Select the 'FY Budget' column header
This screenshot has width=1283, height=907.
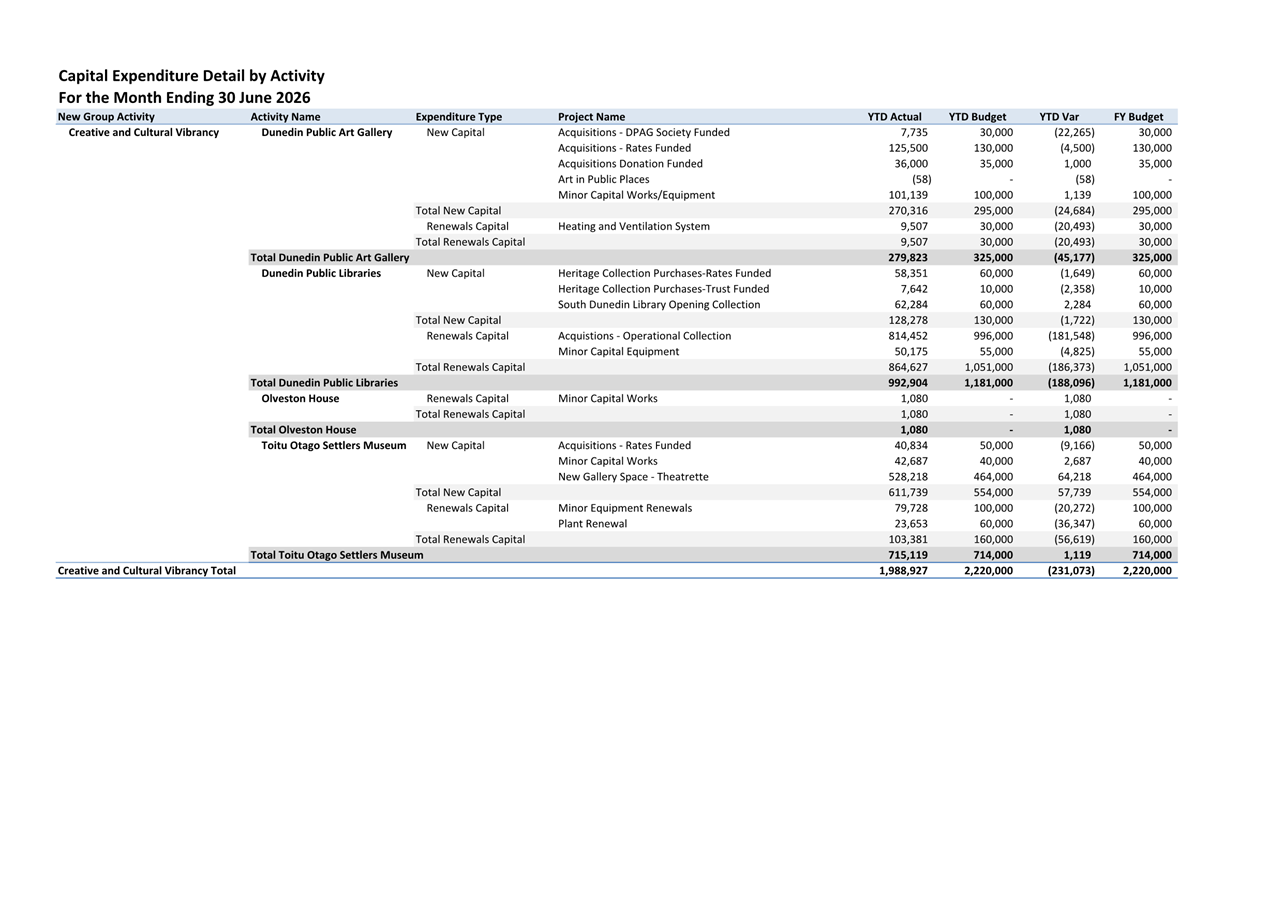point(1138,117)
